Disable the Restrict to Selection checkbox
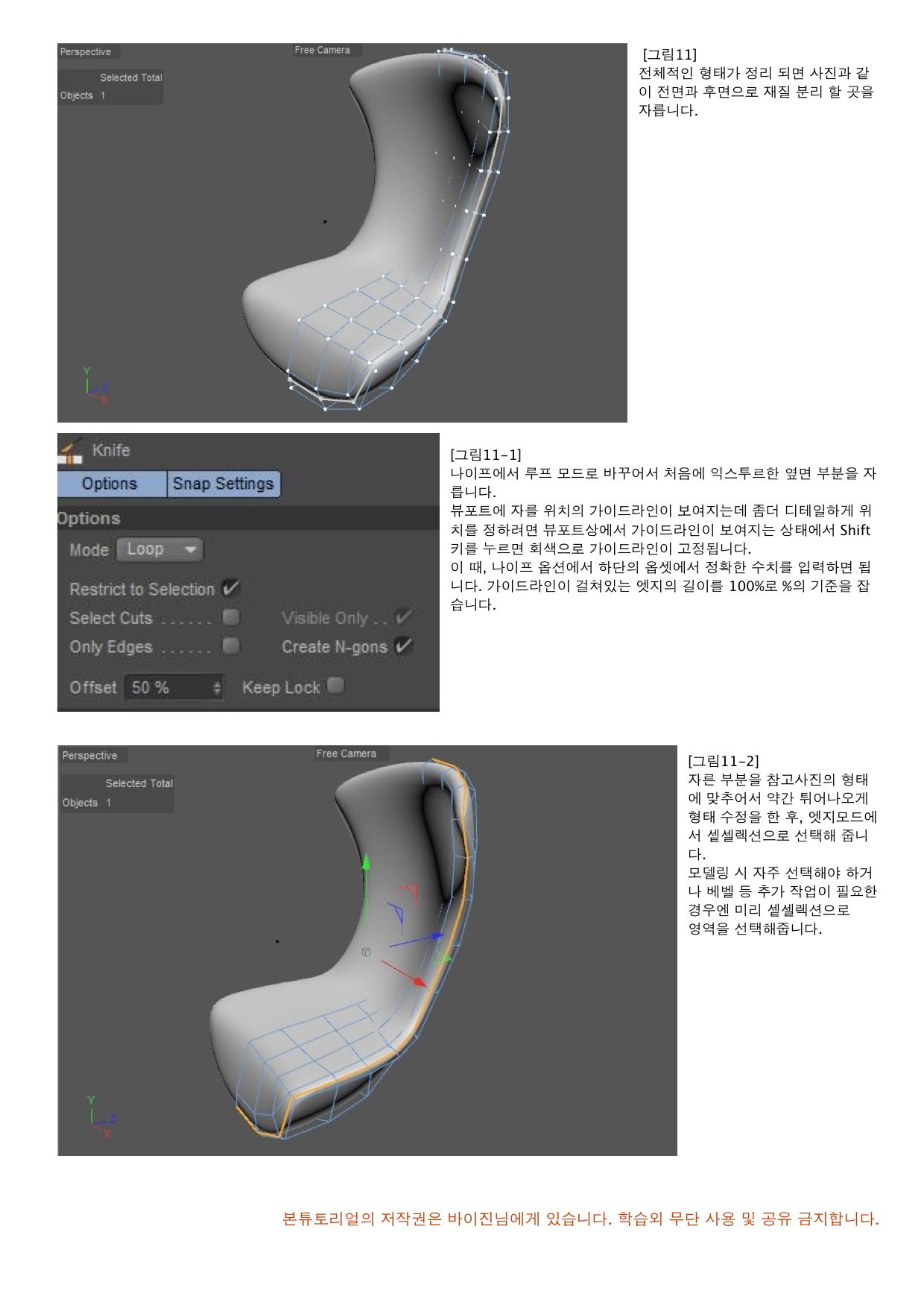 pos(231,588)
